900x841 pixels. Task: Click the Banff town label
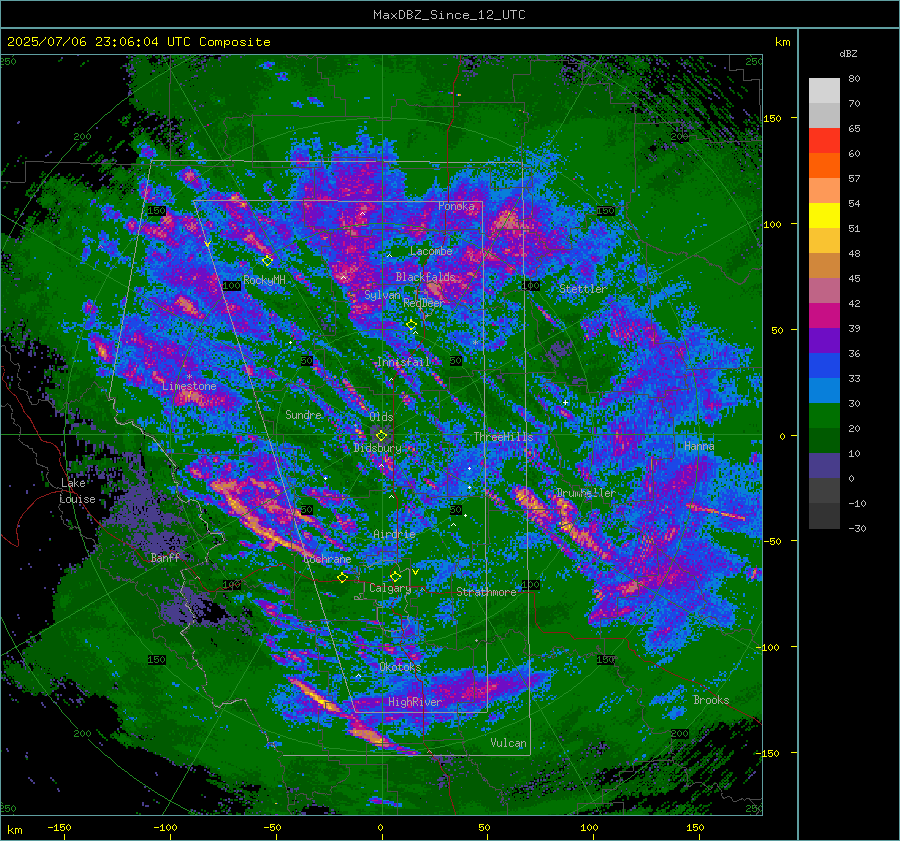[x=165, y=557]
